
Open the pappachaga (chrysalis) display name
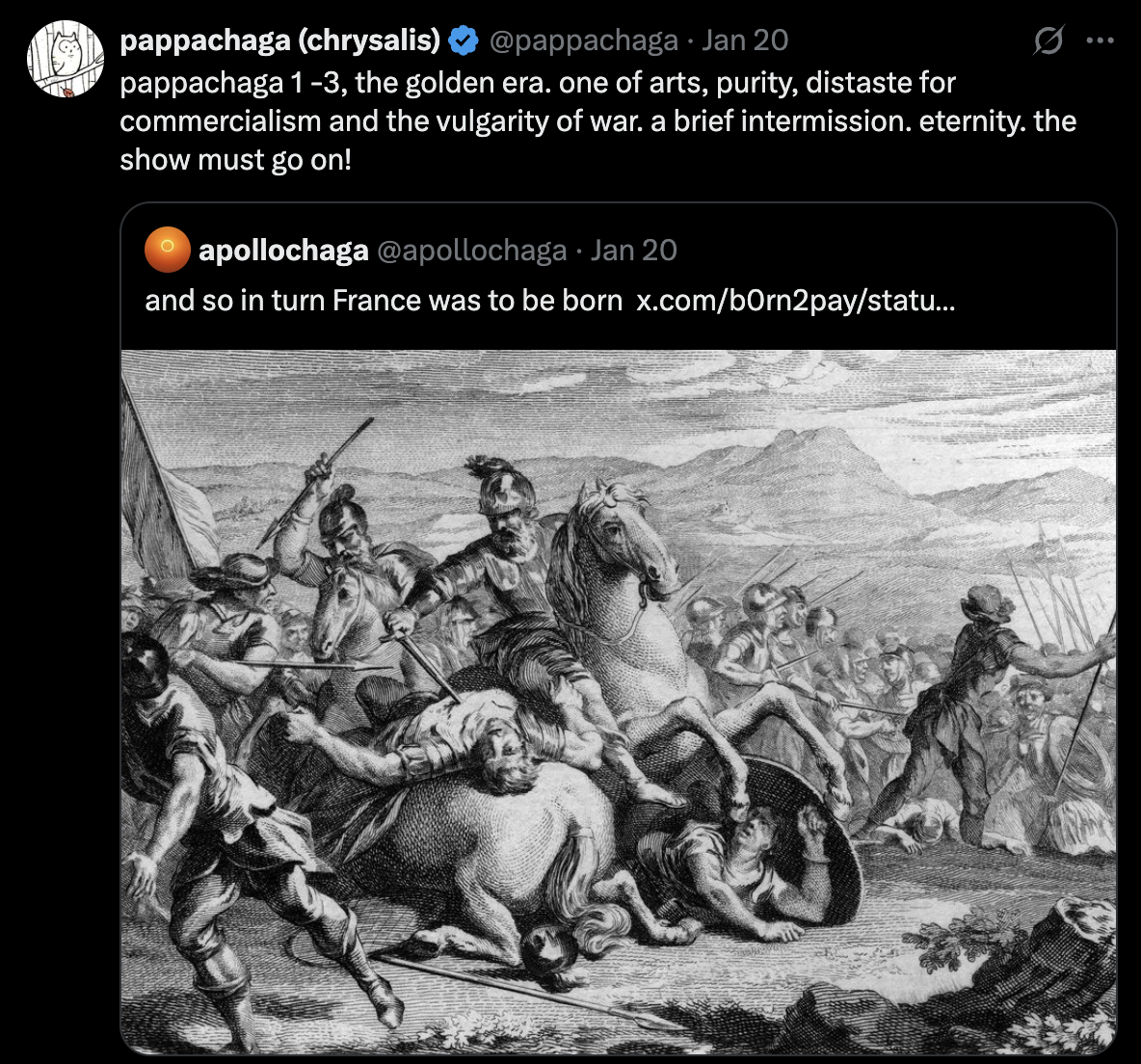(279, 40)
